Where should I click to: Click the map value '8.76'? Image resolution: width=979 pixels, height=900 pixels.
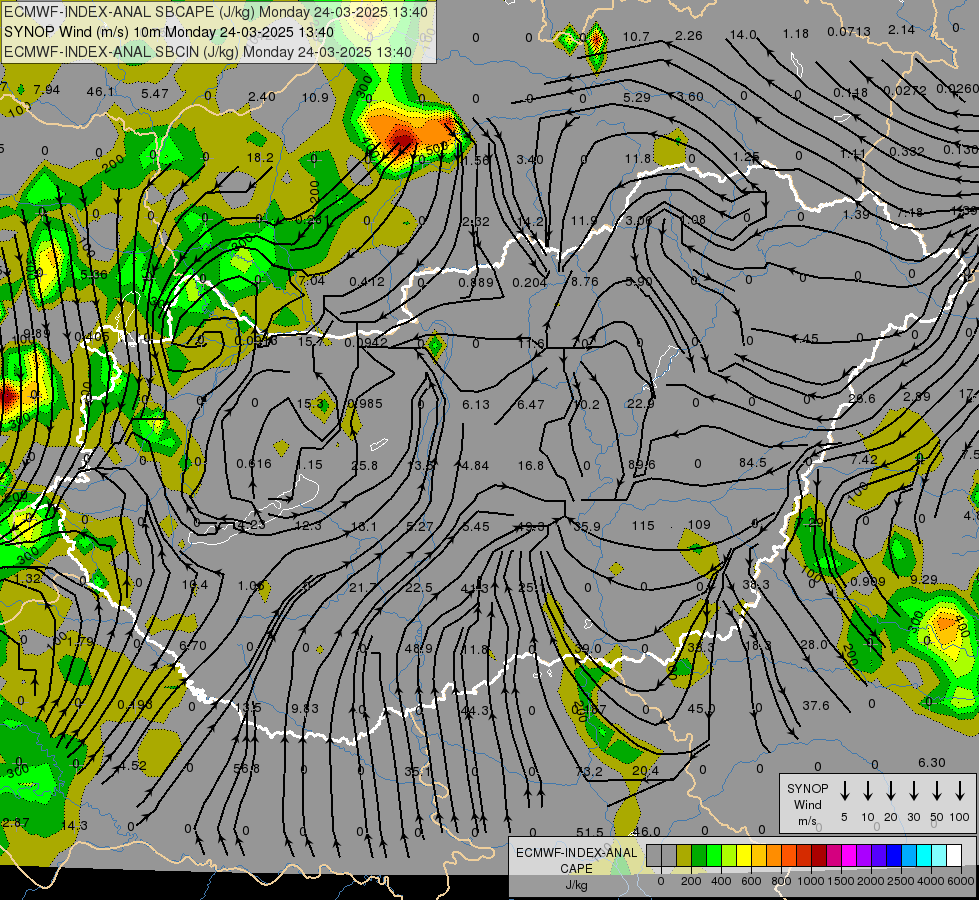pos(585,282)
